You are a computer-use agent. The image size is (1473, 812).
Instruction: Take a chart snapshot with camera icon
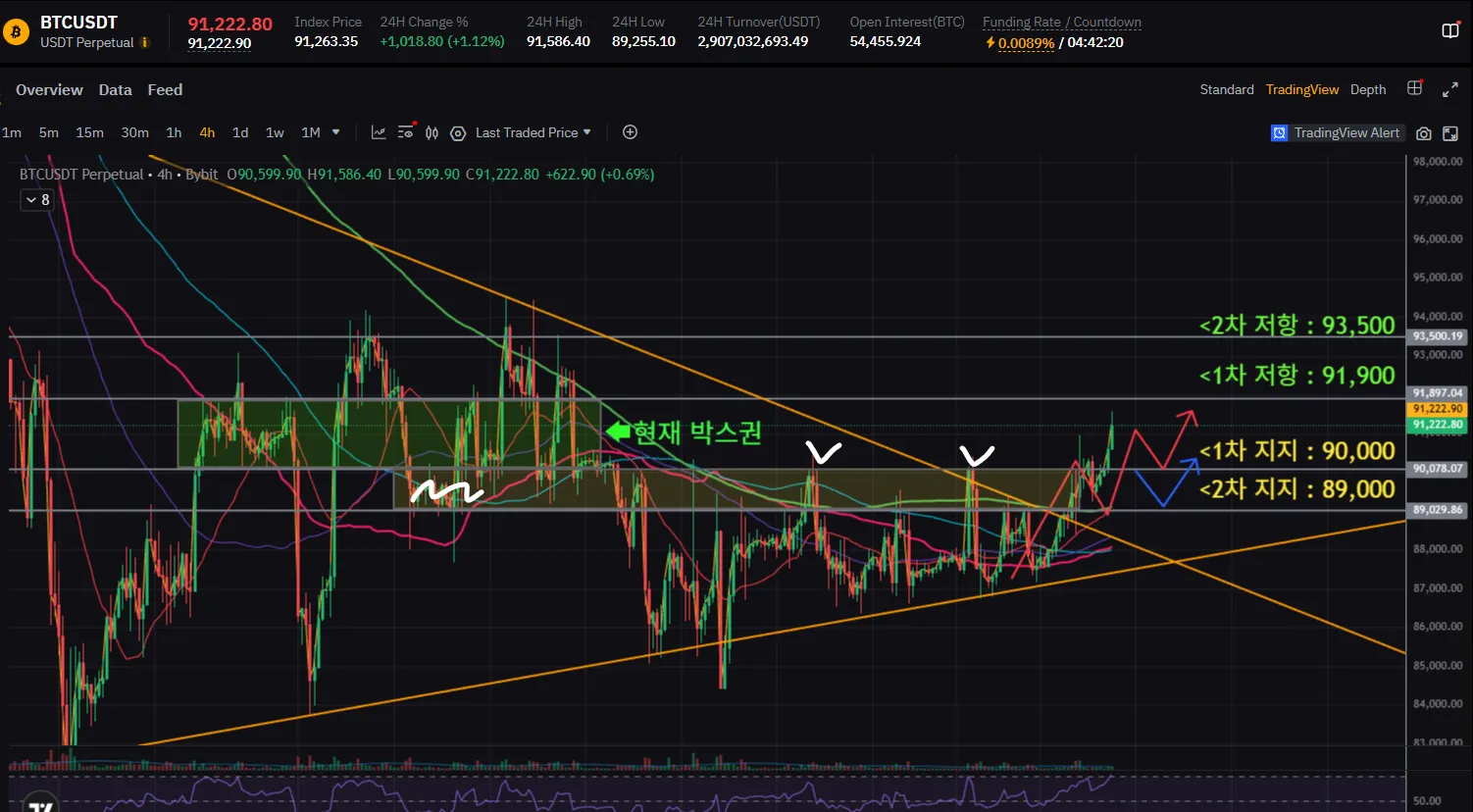click(x=1424, y=133)
